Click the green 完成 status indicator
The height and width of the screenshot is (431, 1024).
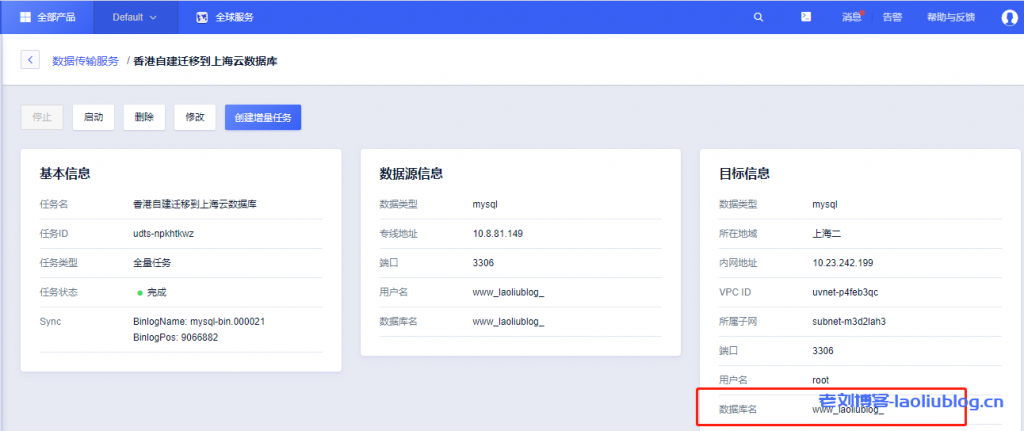coord(140,293)
